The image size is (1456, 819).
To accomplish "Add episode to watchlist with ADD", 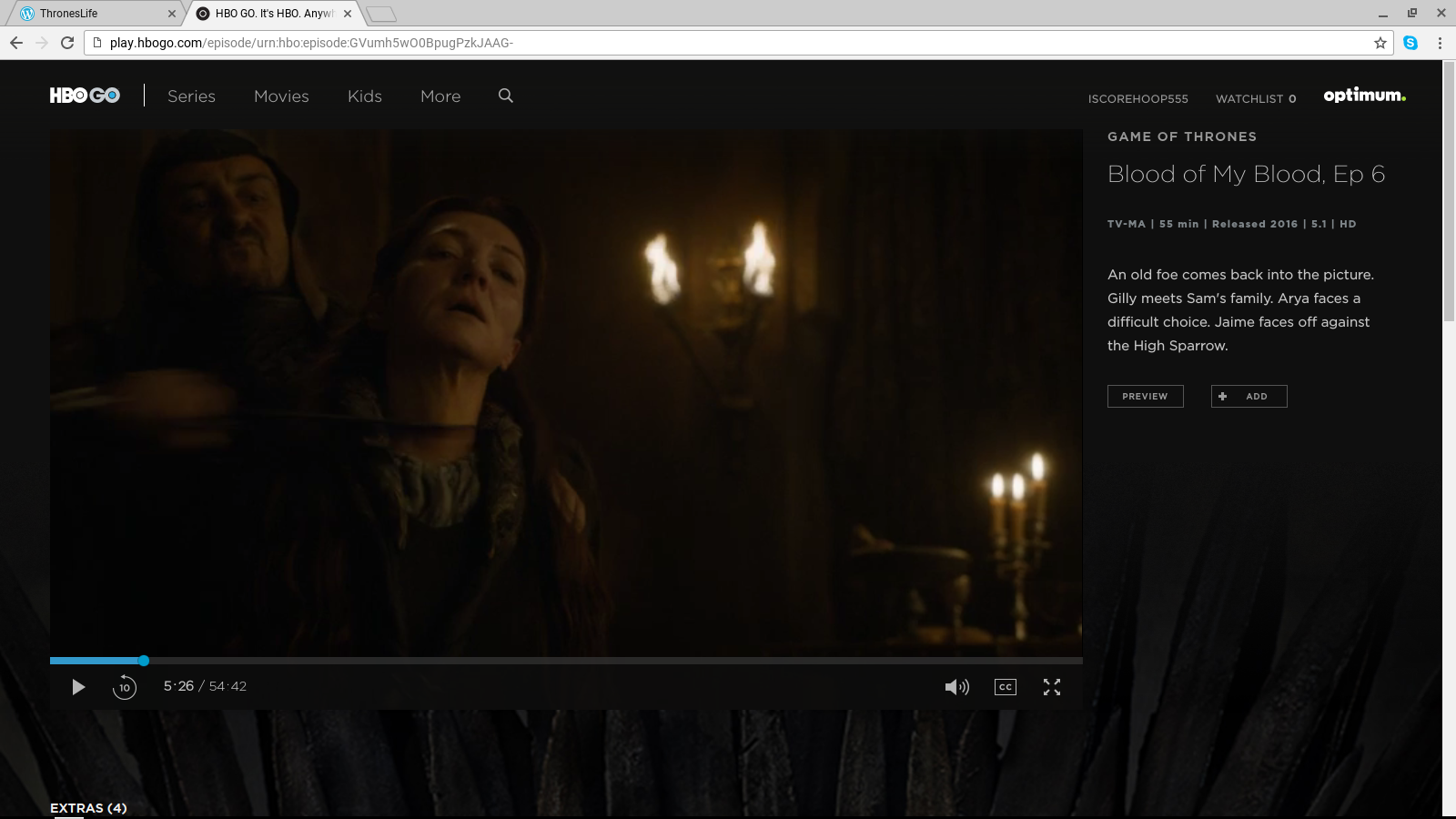I will 1249,396.
